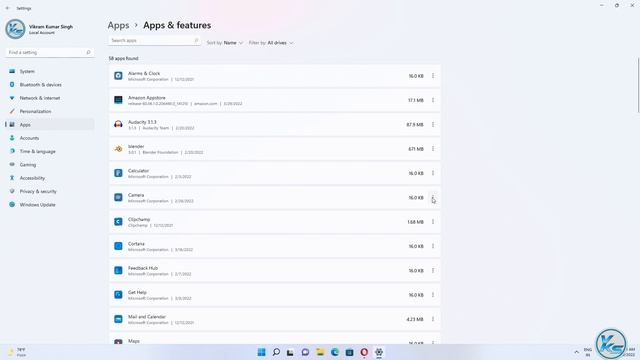This screenshot has height=360, width=640.
Task: Select the Camera app row name
Action: tap(136, 195)
